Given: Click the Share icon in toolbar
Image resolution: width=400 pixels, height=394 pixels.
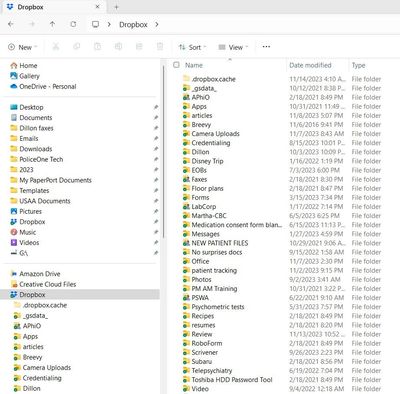Looking at the screenshot, I should click(x=139, y=47).
